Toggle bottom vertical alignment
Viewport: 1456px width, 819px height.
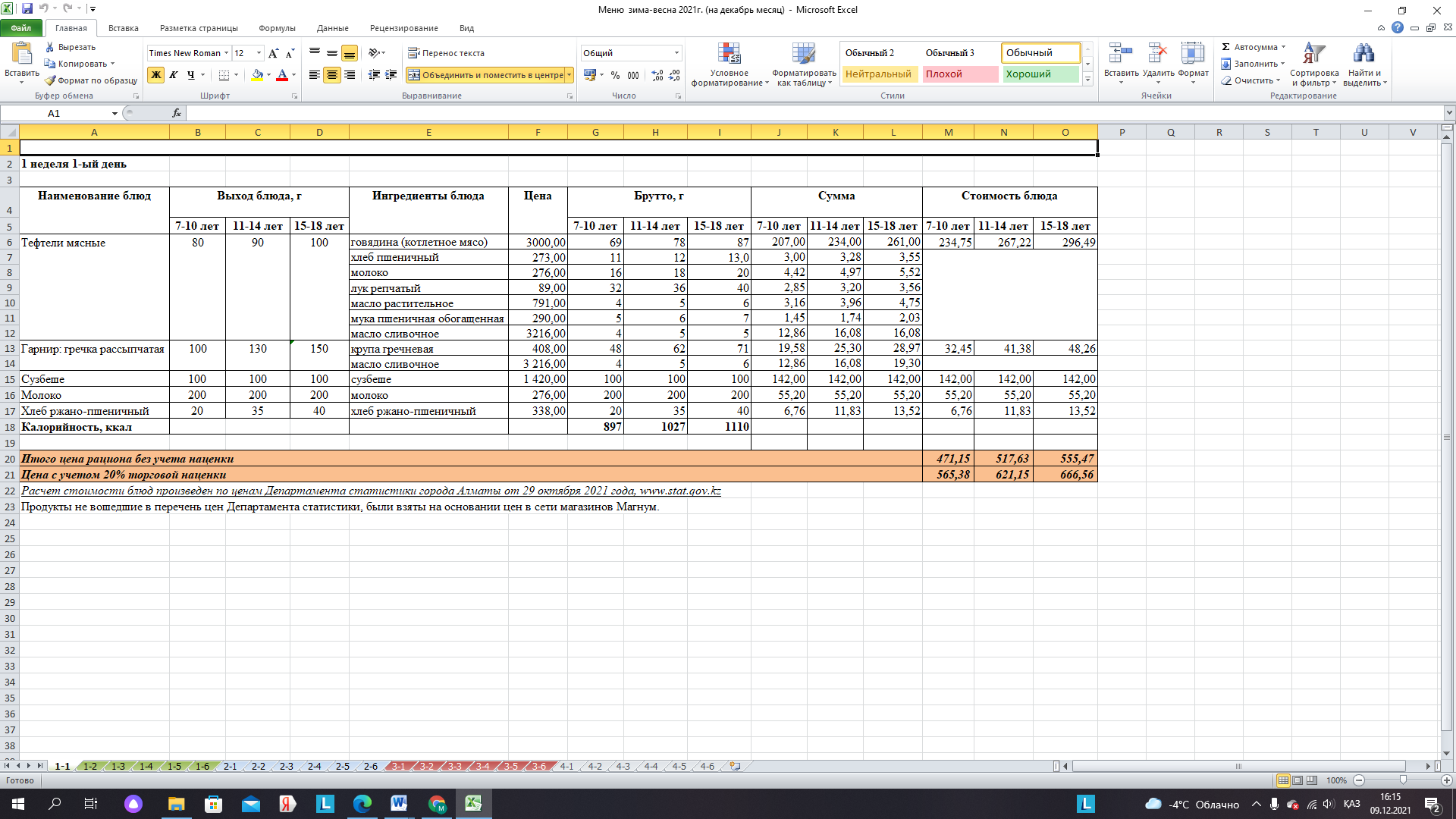tap(350, 53)
